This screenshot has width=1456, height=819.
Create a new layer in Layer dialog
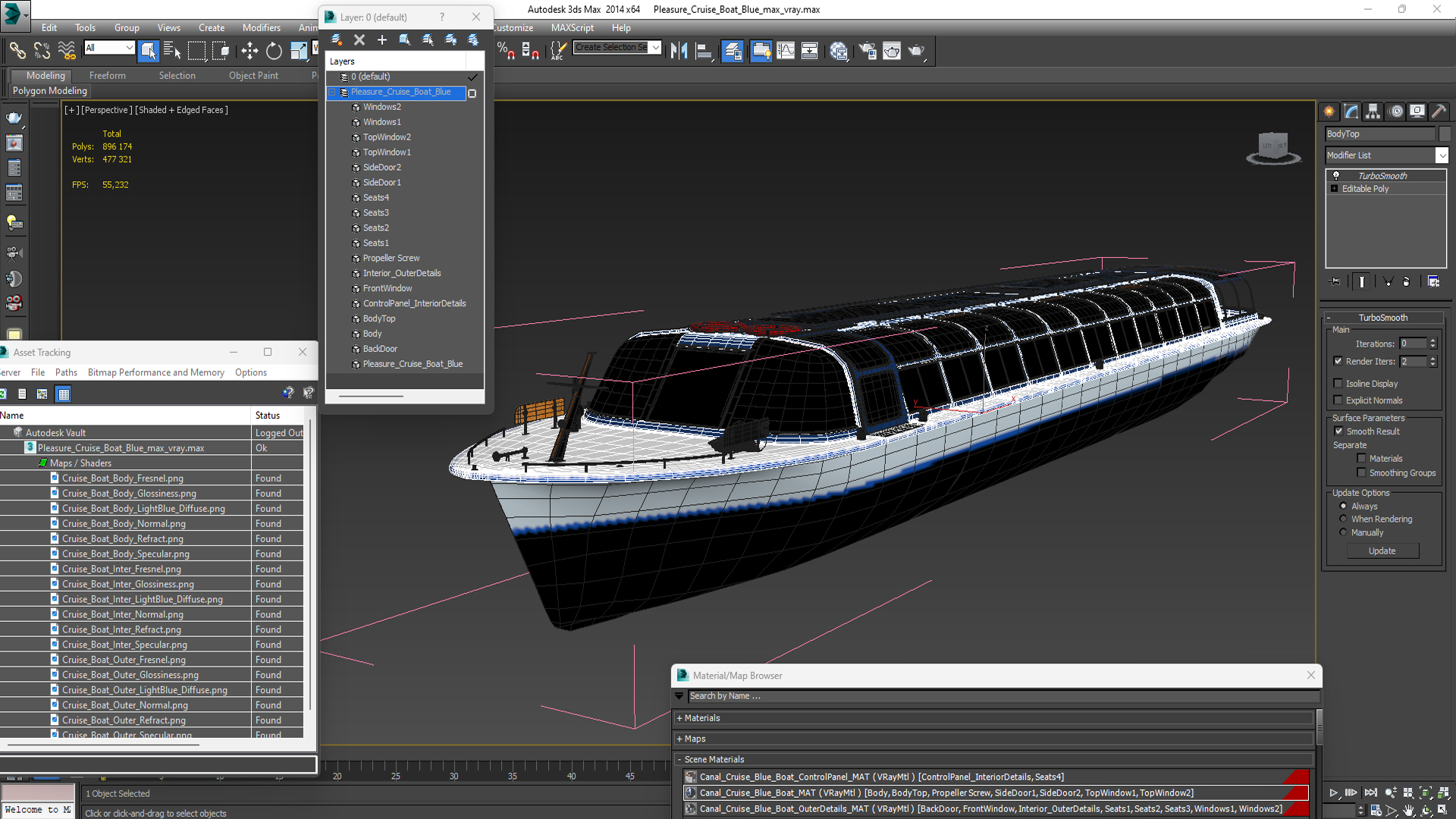point(337,39)
